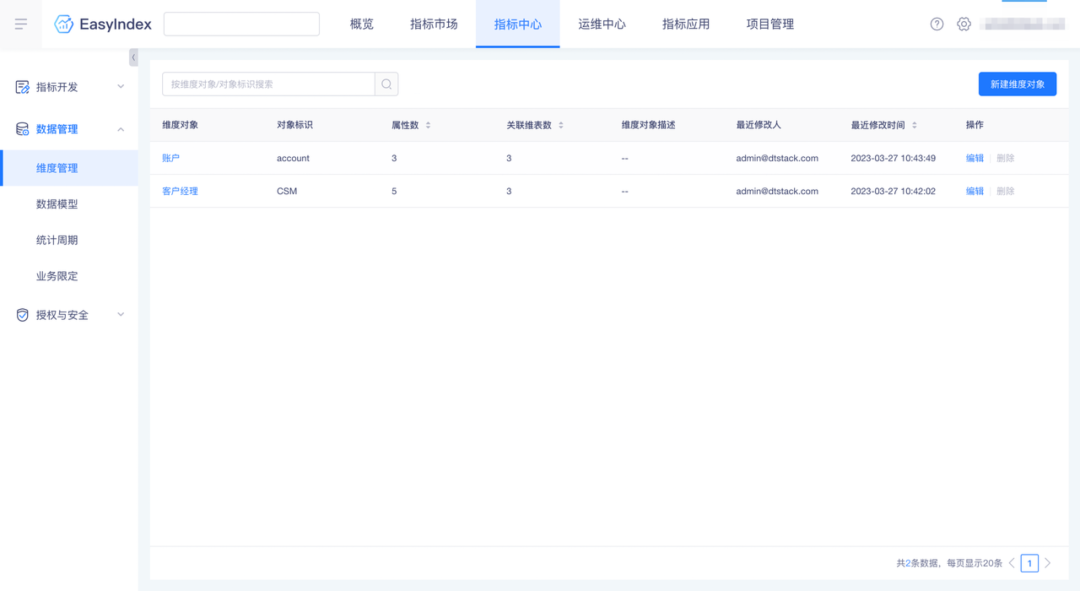The width and height of the screenshot is (1080, 591).
Task: Sort by 属性数 column sort icon
Action: click(428, 125)
